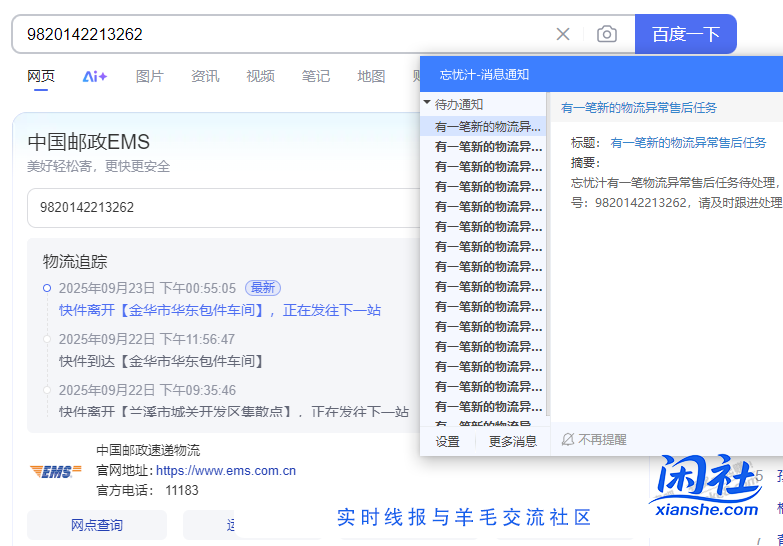Screen dimensions: 783x546
Task: Open the Ai+ search tab
Action: 95,76
